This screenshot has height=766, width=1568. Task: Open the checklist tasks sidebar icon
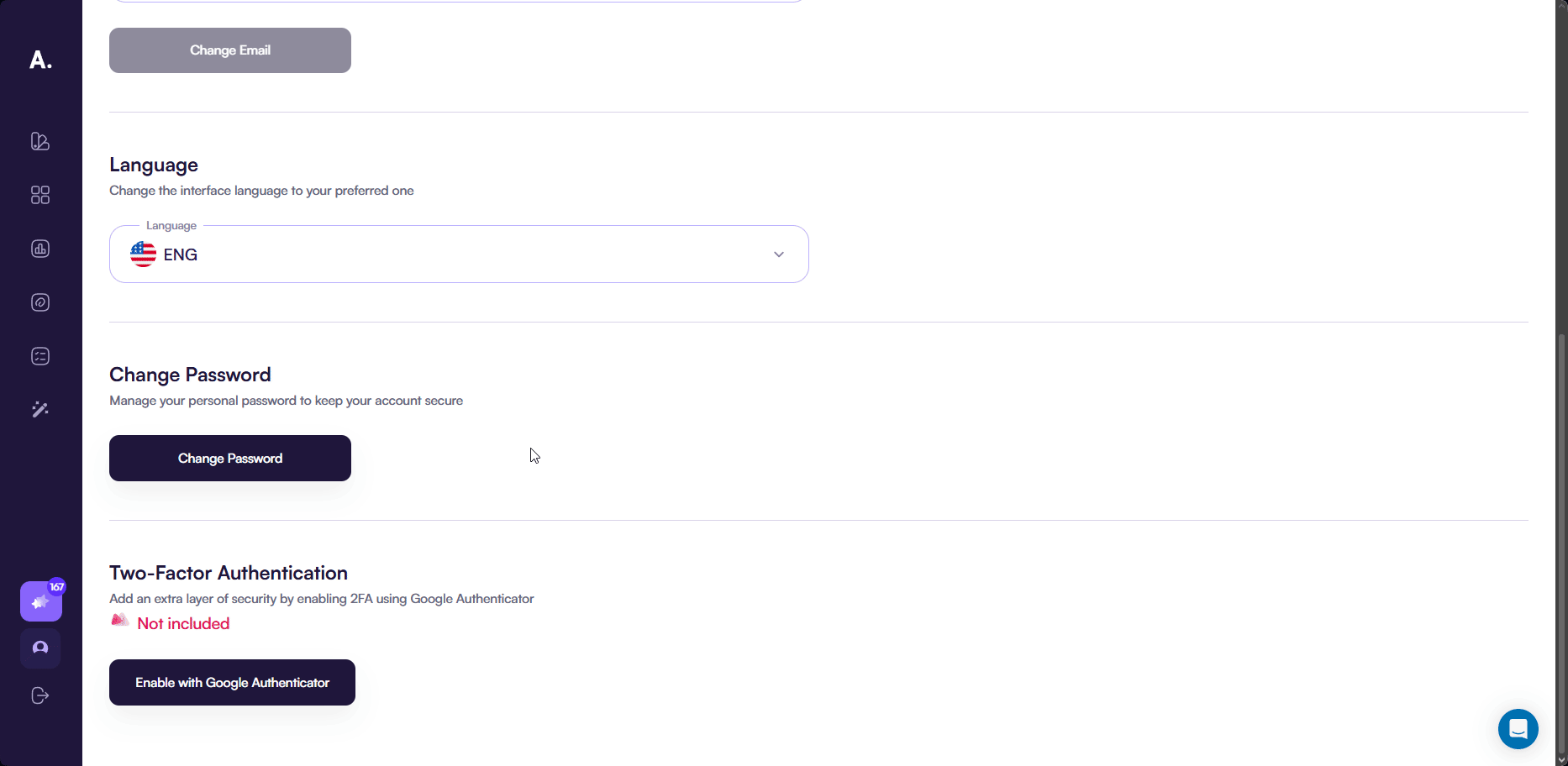point(40,356)
